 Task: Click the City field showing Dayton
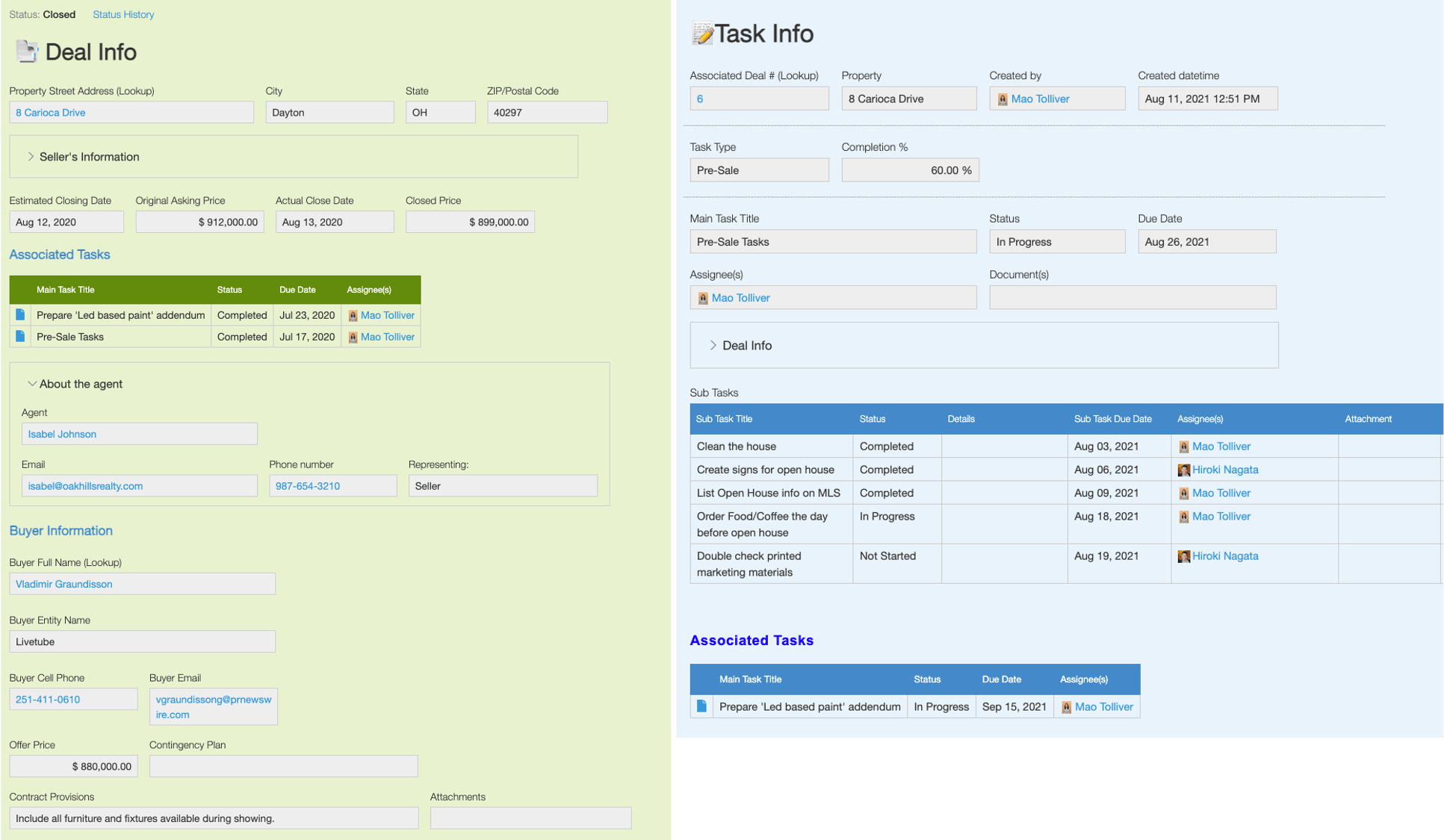coord(329,112)
